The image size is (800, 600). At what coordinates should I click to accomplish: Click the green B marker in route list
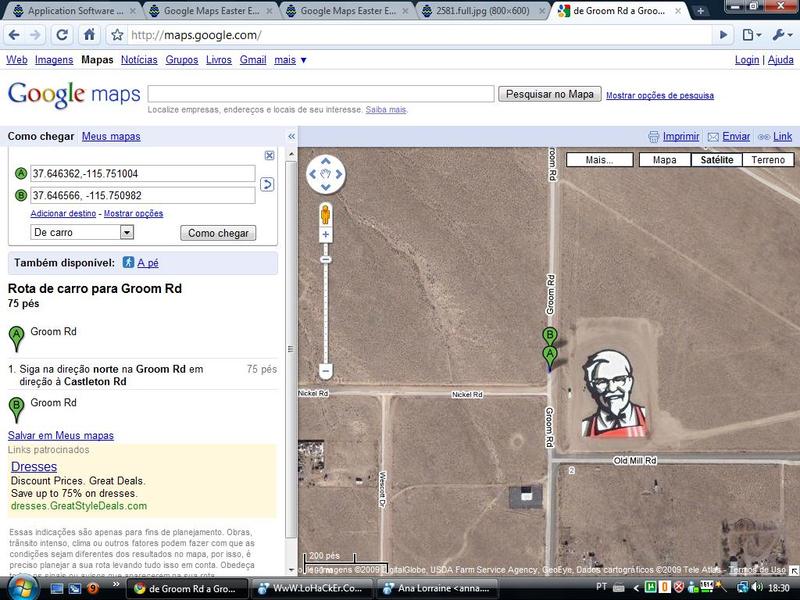point(16,410)
